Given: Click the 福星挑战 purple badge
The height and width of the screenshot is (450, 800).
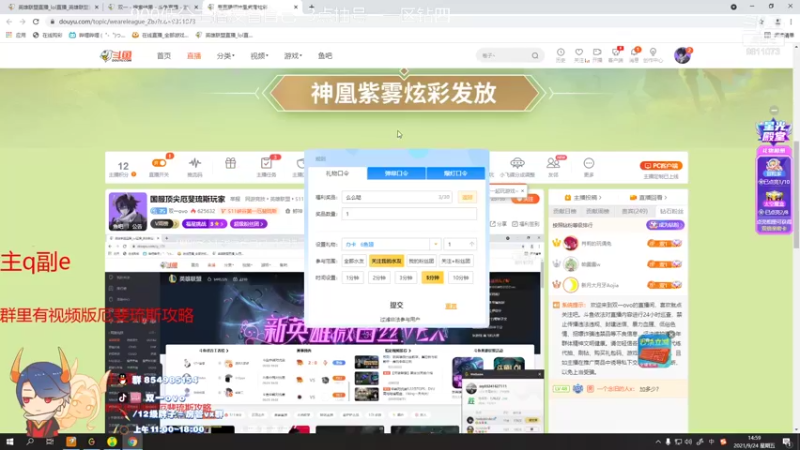Looking at the screenshot, I should click(x=204, y=224).
